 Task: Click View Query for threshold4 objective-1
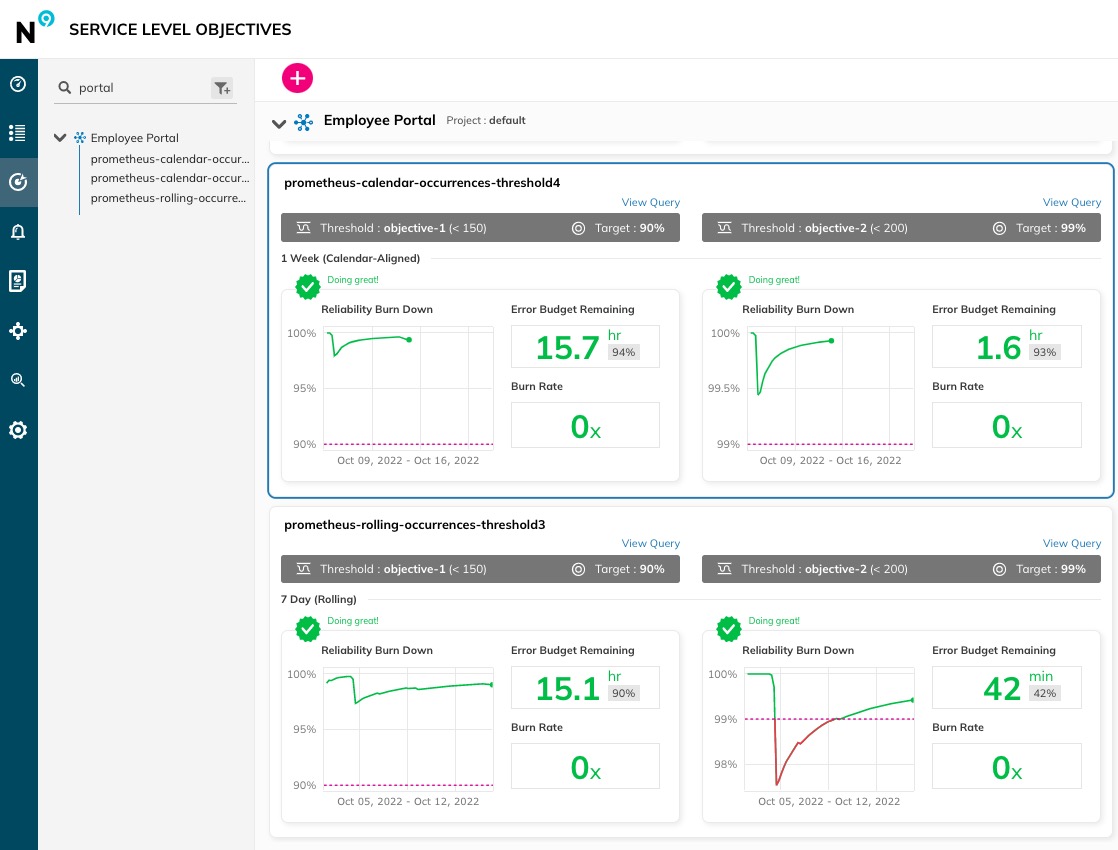[650, 203]
